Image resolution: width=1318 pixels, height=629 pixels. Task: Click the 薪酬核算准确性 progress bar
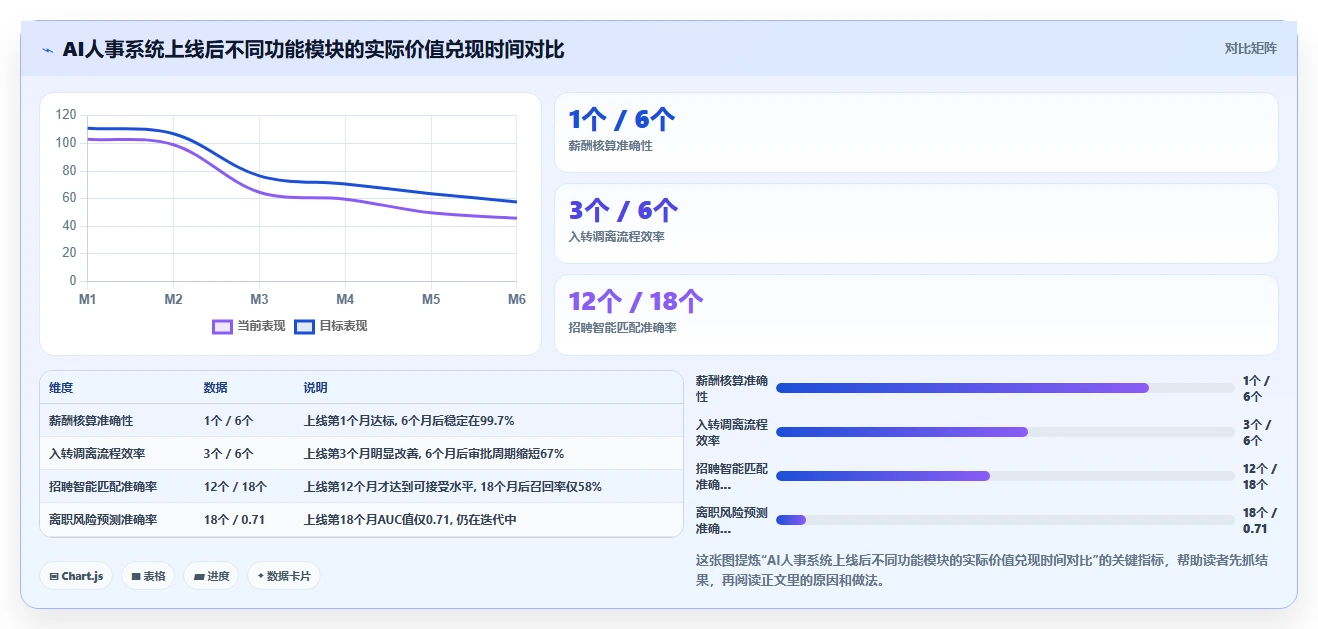[1005, 388]
